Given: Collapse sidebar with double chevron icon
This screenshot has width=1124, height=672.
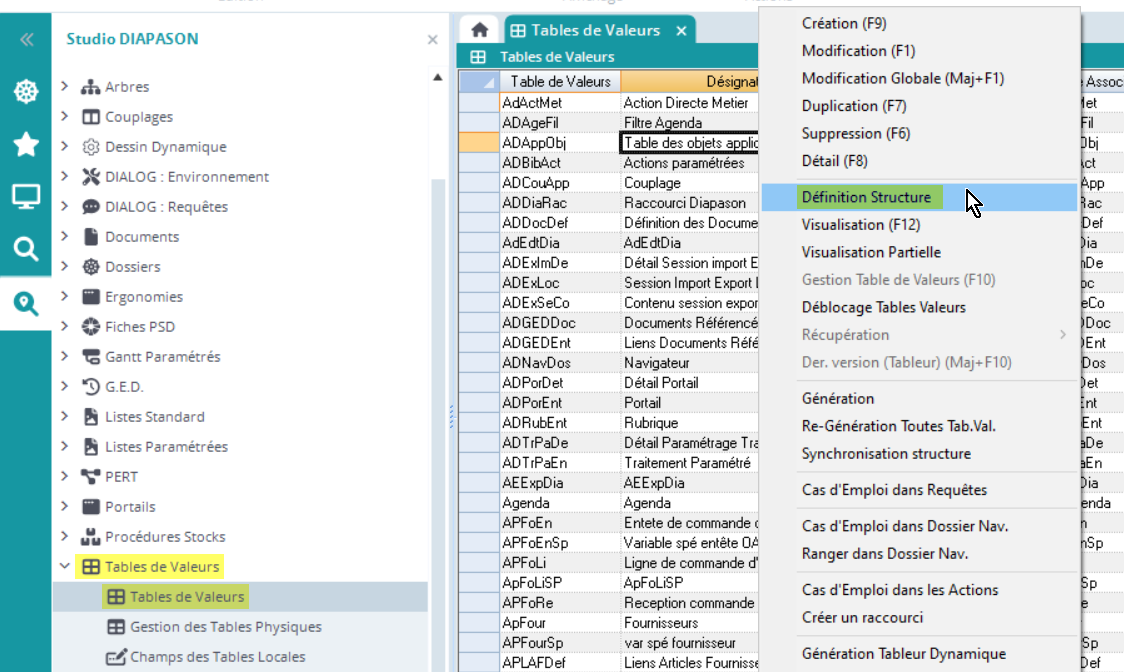Looking at the screenshot, I should (26, 40).
